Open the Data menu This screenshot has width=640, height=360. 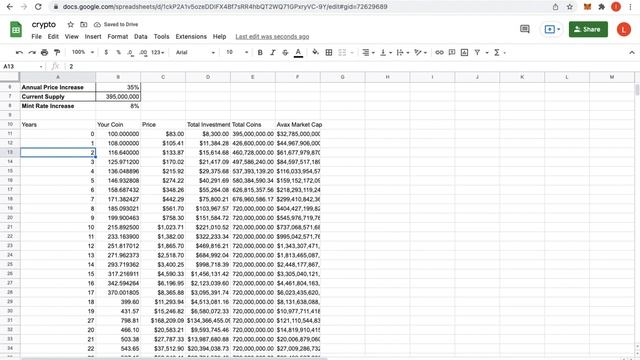[x=141, y=36]
